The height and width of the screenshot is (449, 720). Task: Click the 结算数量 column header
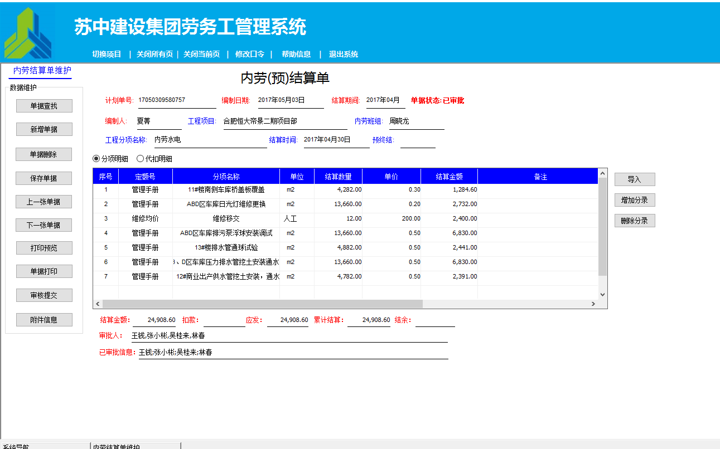(x=338, y=177)
